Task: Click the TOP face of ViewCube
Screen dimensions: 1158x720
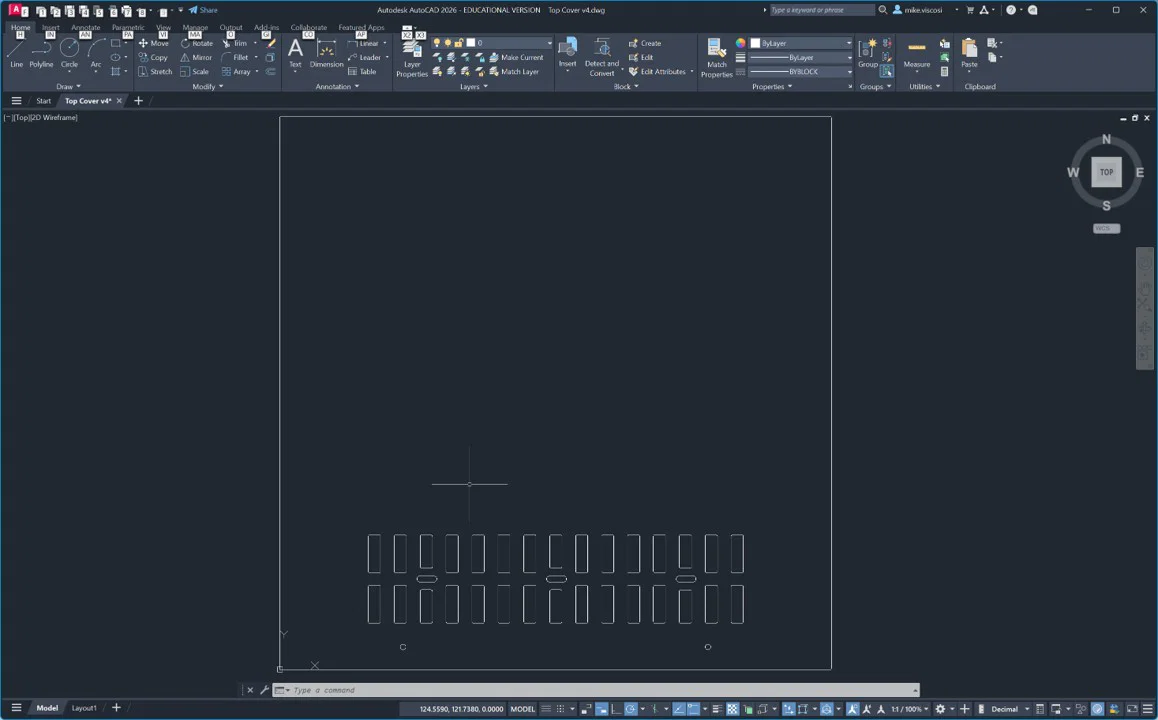Action: (1106, 172)
